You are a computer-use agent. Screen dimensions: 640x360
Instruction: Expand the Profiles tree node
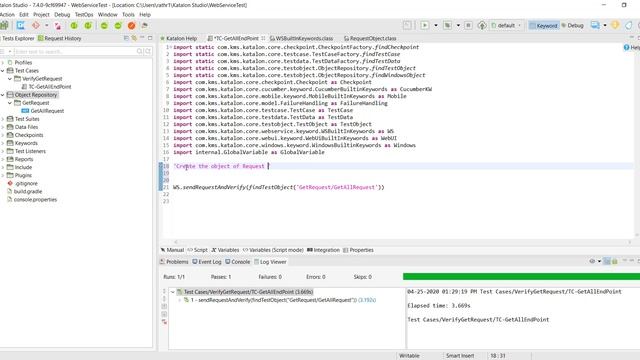[x=3, y=62]
